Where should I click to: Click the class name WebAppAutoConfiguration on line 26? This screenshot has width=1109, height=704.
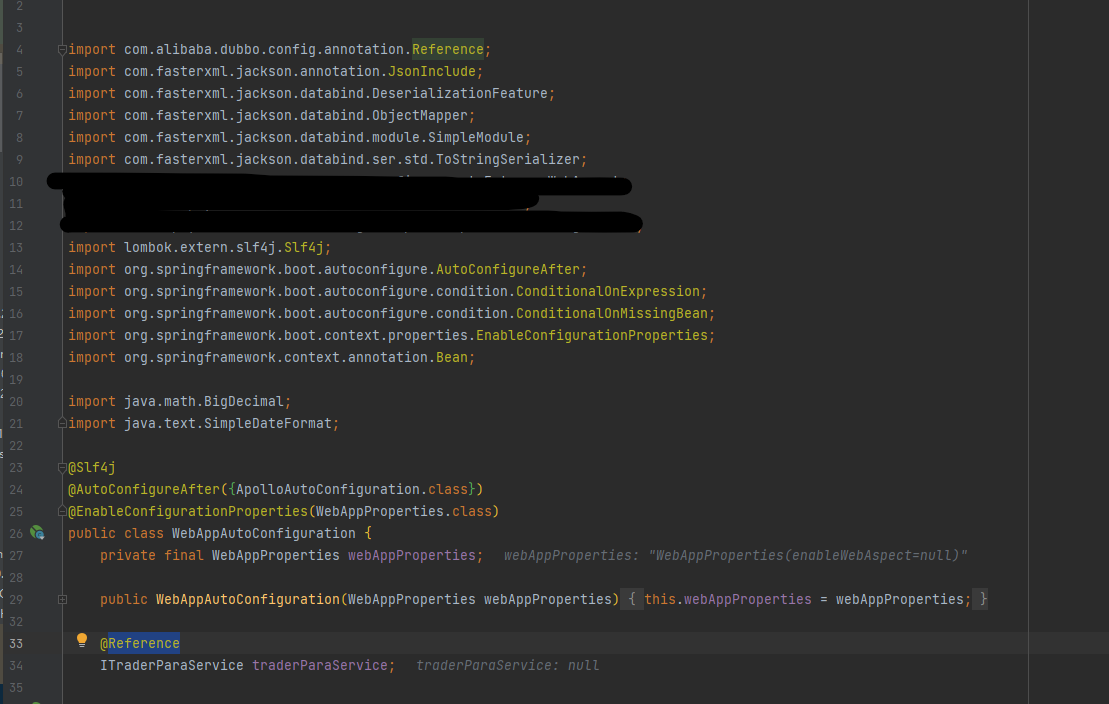point(264,533)
